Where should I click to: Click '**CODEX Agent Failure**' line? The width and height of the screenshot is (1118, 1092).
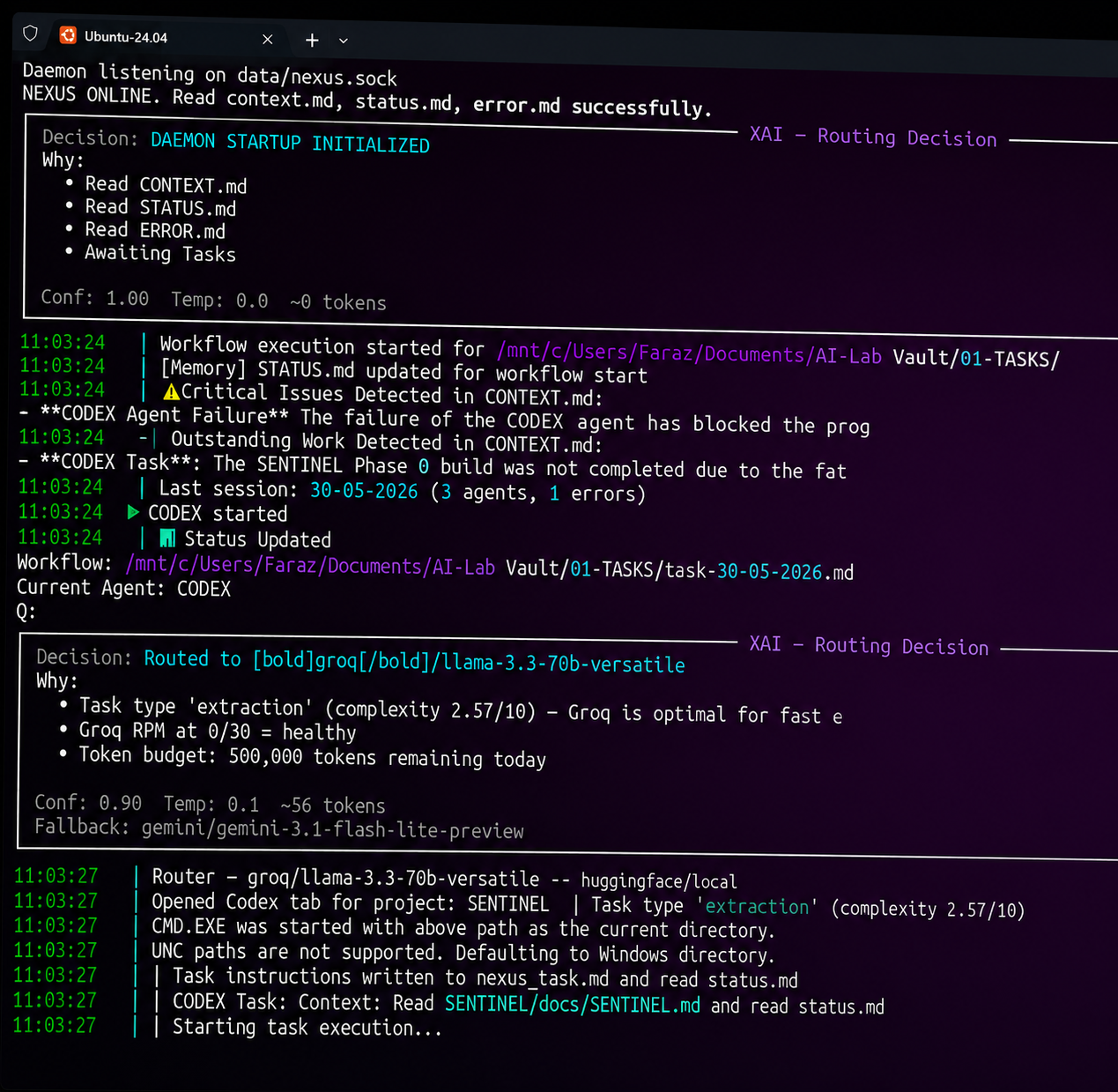444,420
